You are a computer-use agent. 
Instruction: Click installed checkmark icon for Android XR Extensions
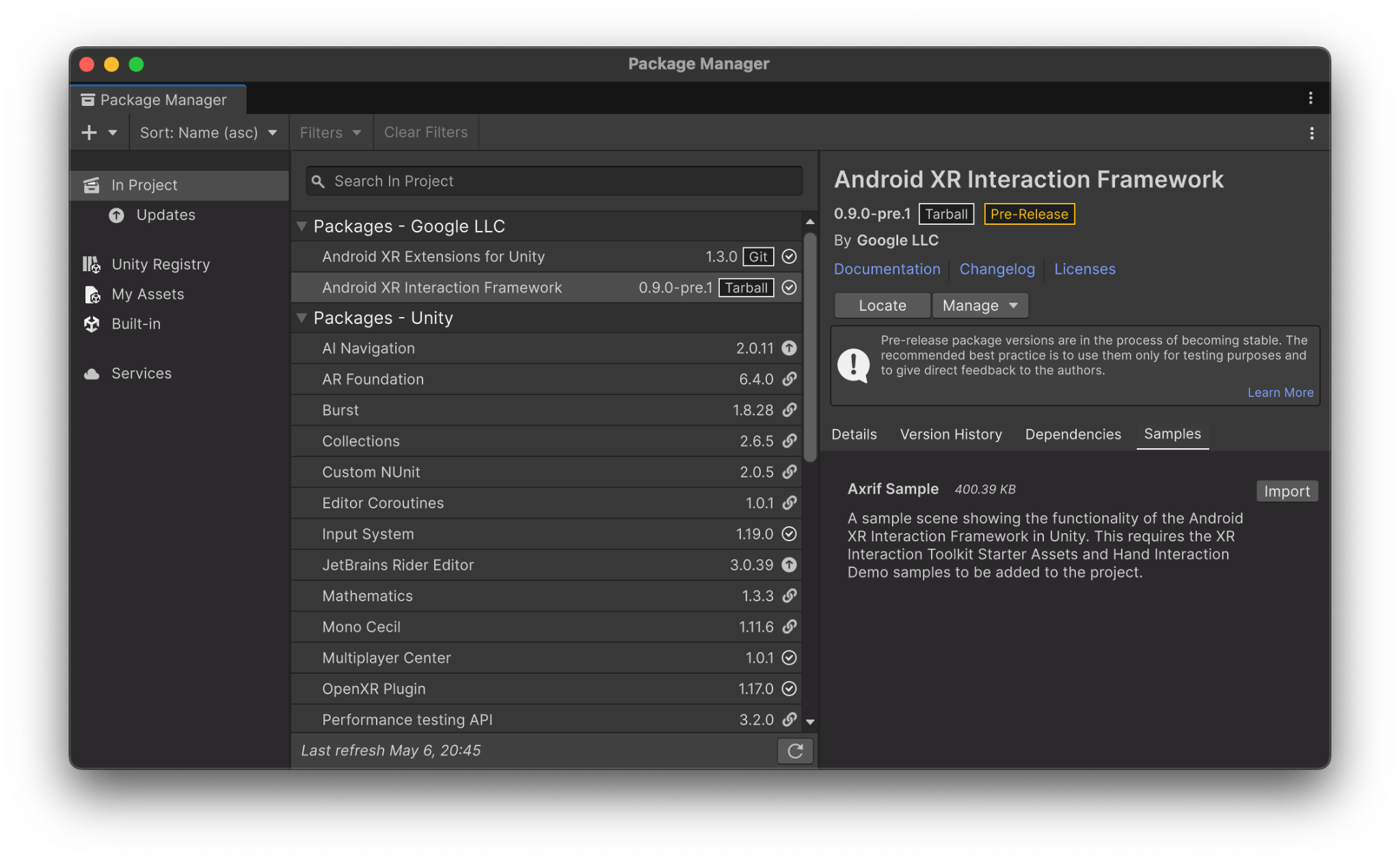(789, 257)
